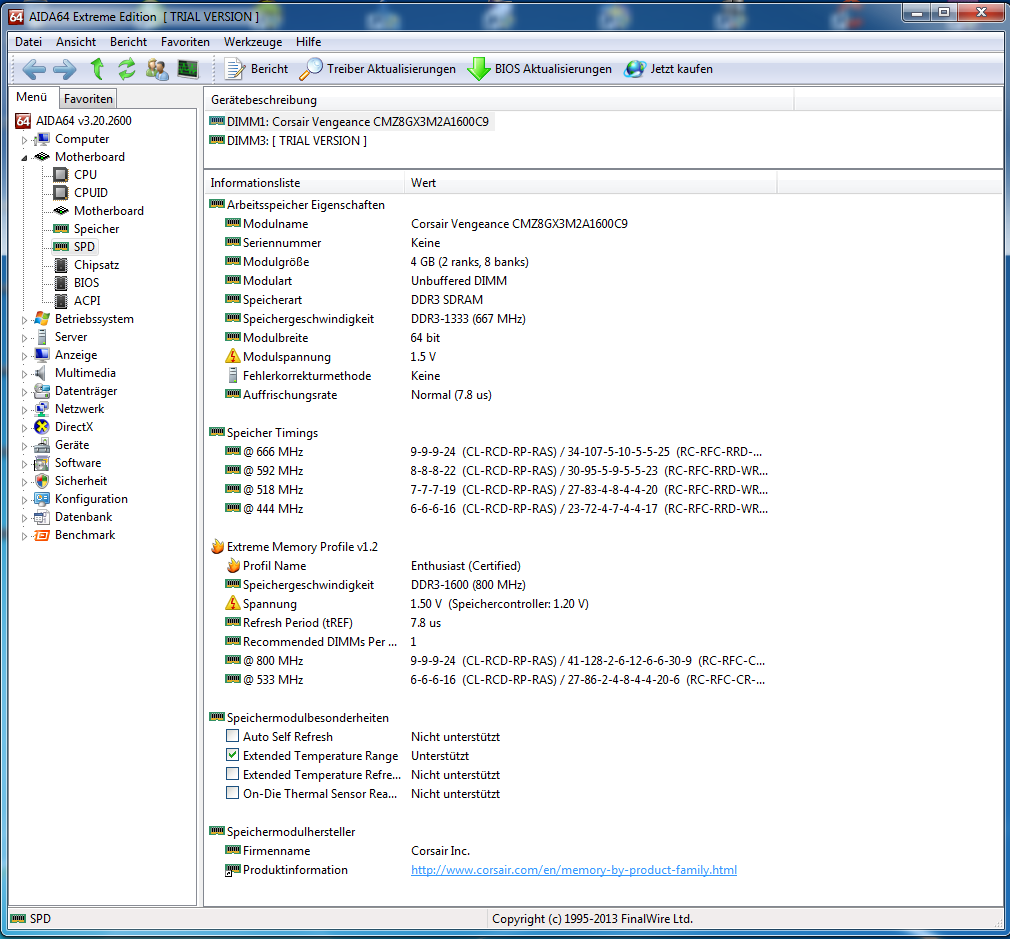Expand the Datenträger node
The image size is (1010, 939).
pos(24,392)
